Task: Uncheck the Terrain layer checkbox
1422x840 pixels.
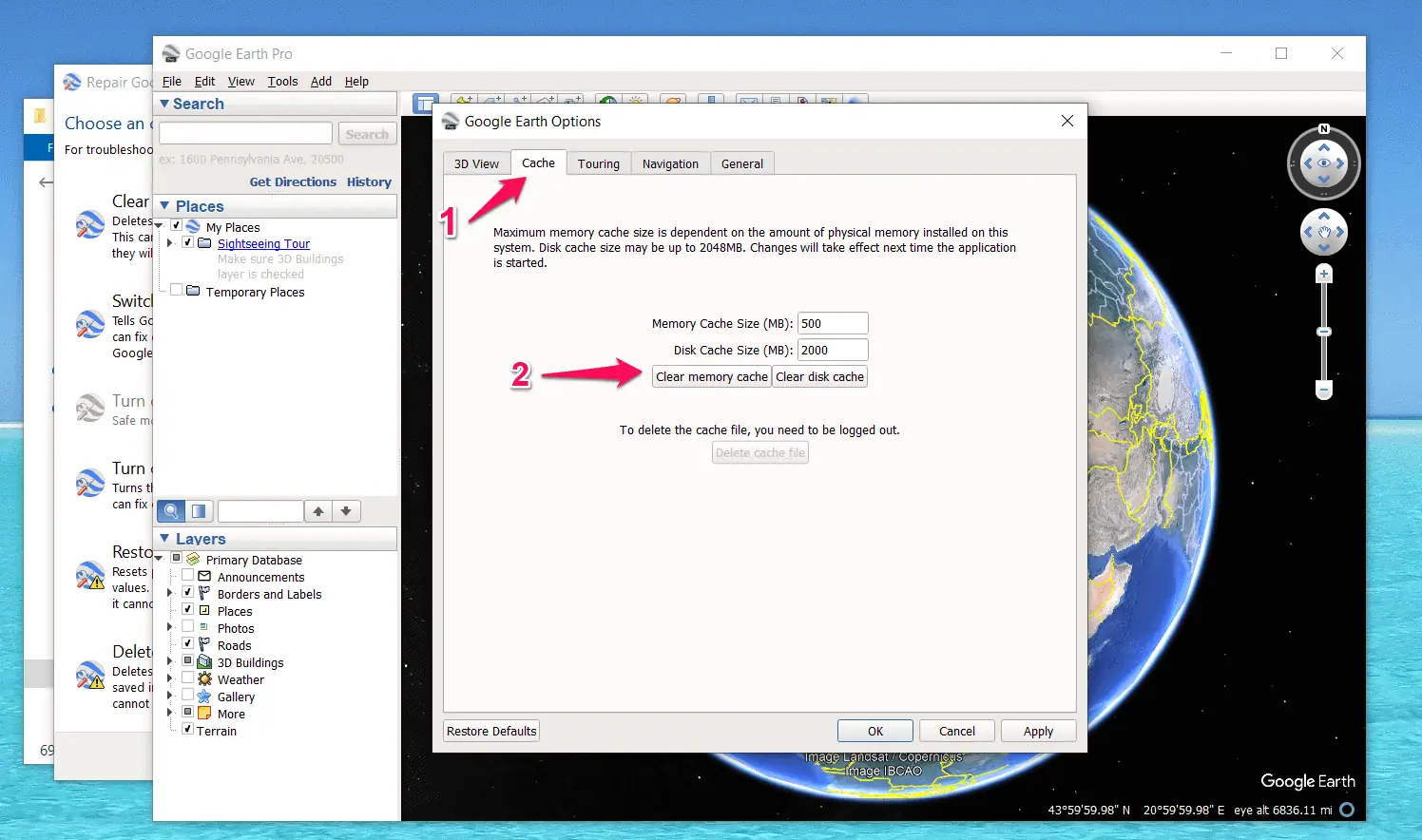Action: [x=187, y=730]
